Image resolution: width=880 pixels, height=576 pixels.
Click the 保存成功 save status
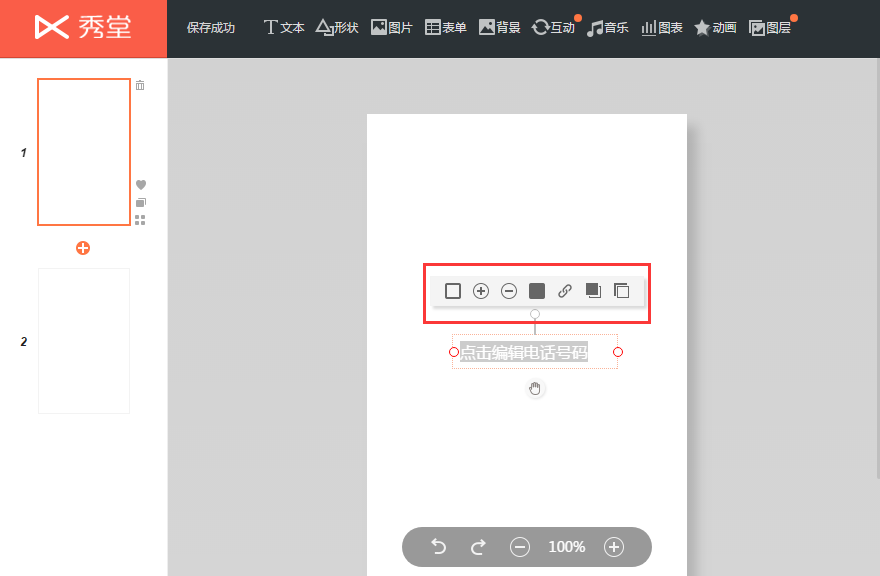[x=211, y=28]
